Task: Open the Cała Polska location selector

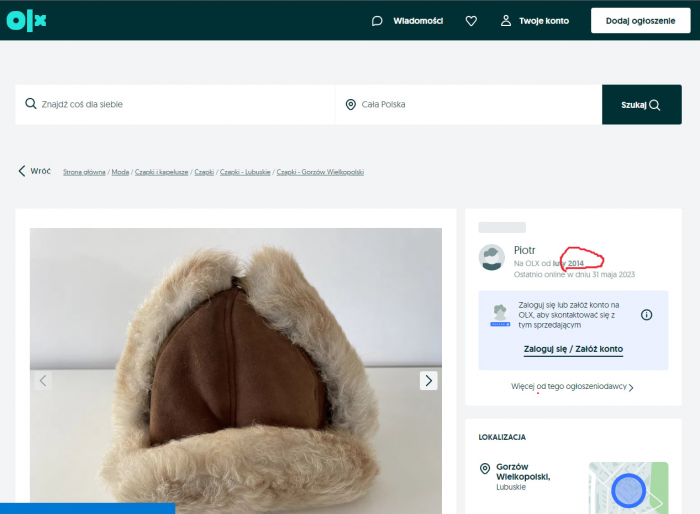Action: pyautogui.click(x=468, y=104)
